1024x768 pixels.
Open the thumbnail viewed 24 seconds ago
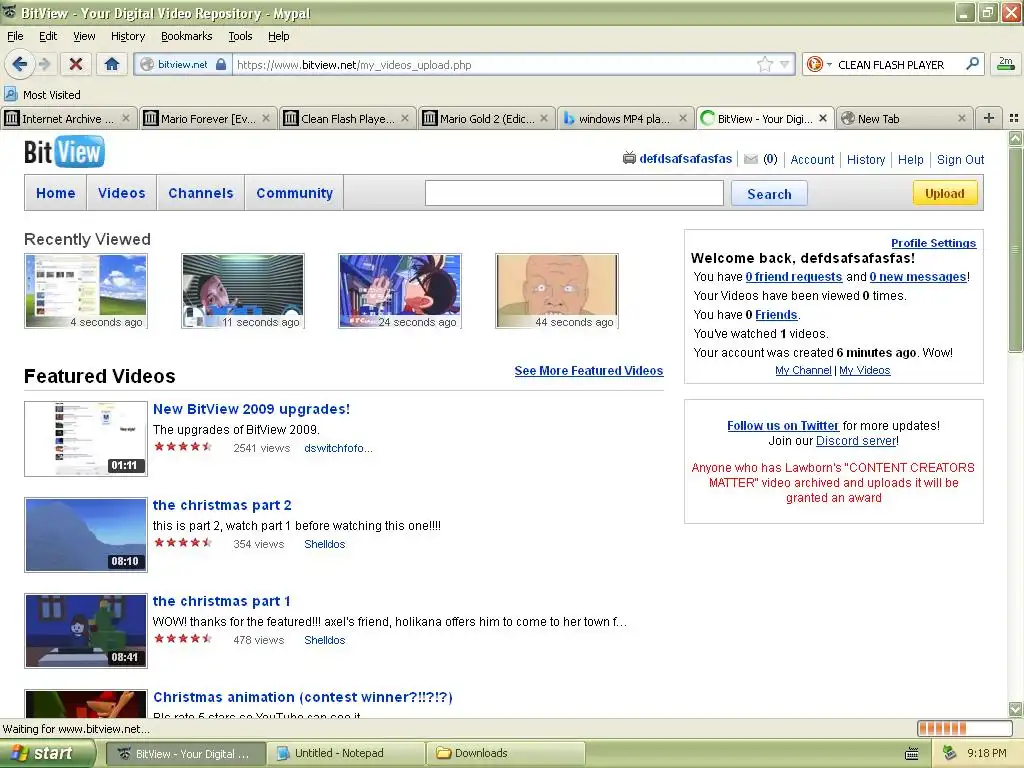tap(400, 291)
